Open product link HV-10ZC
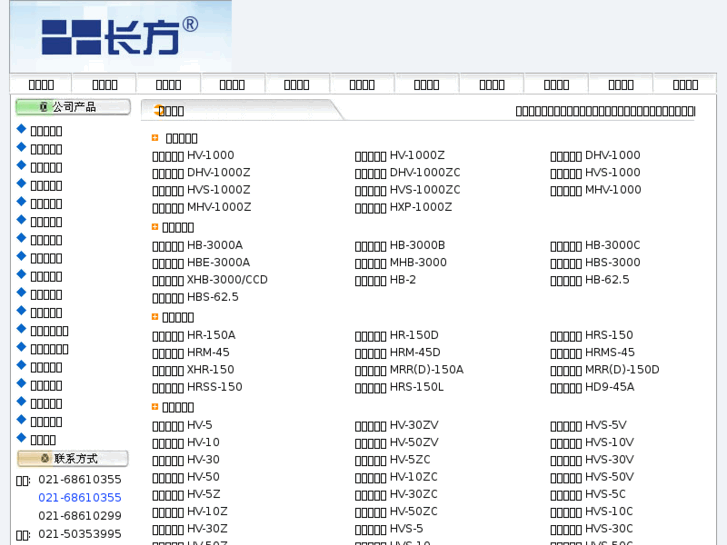The image size is (727, 545). (396, 477)
